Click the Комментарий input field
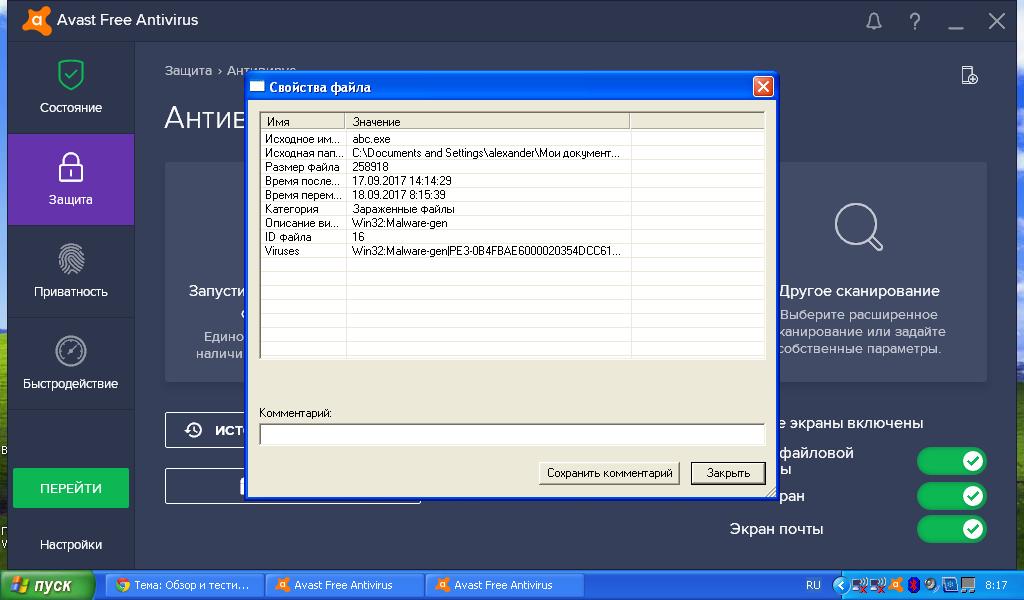The width and height of the screenshot is (1024, 600). pos(512,434)
